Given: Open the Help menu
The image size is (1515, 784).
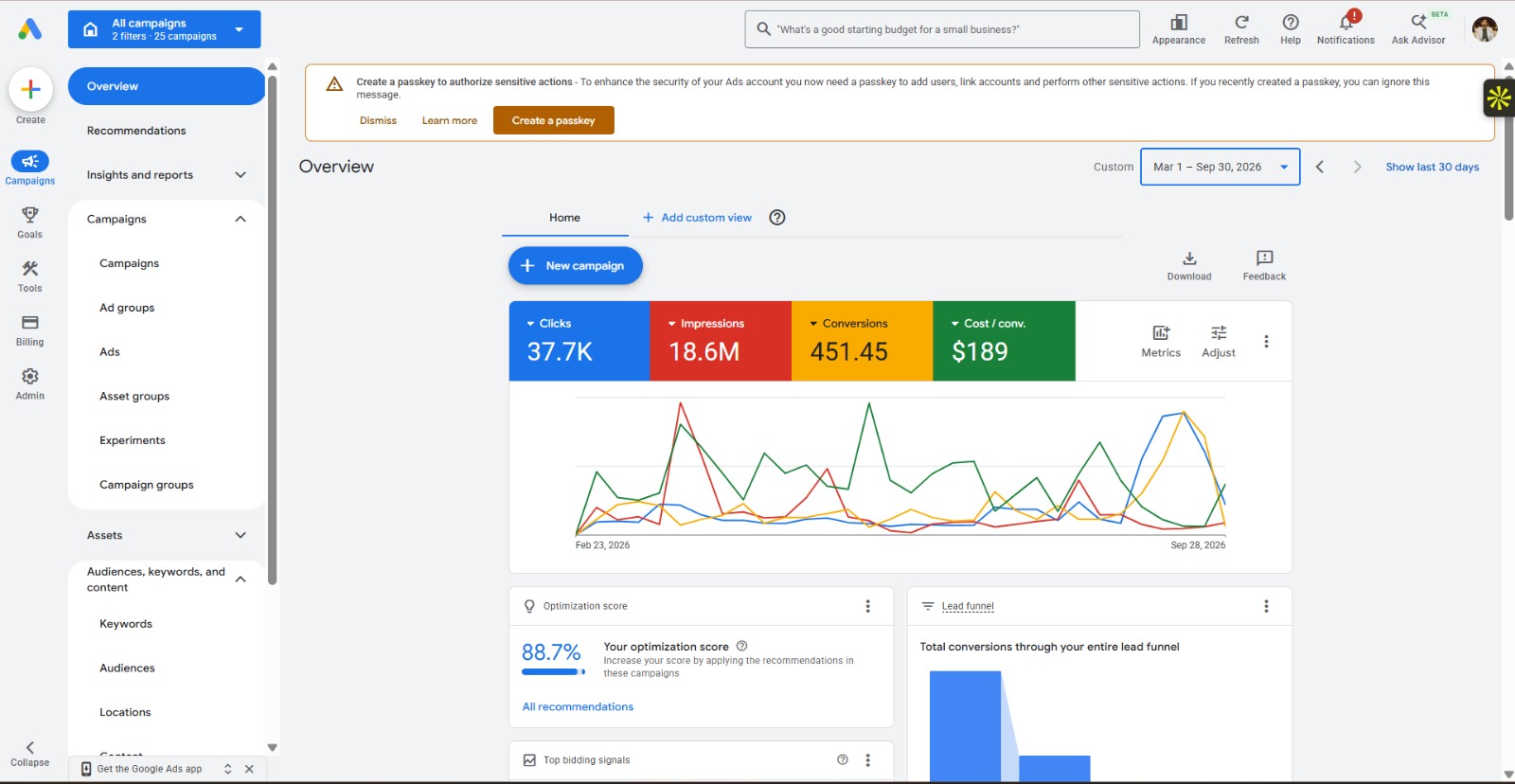Looking at the screenshot, I should click(1291, 29).
